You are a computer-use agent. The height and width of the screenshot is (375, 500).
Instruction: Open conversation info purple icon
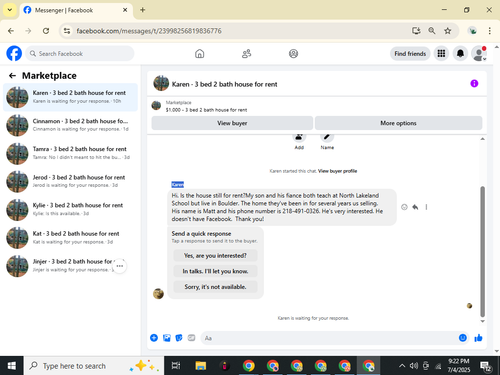click(474, 83)
